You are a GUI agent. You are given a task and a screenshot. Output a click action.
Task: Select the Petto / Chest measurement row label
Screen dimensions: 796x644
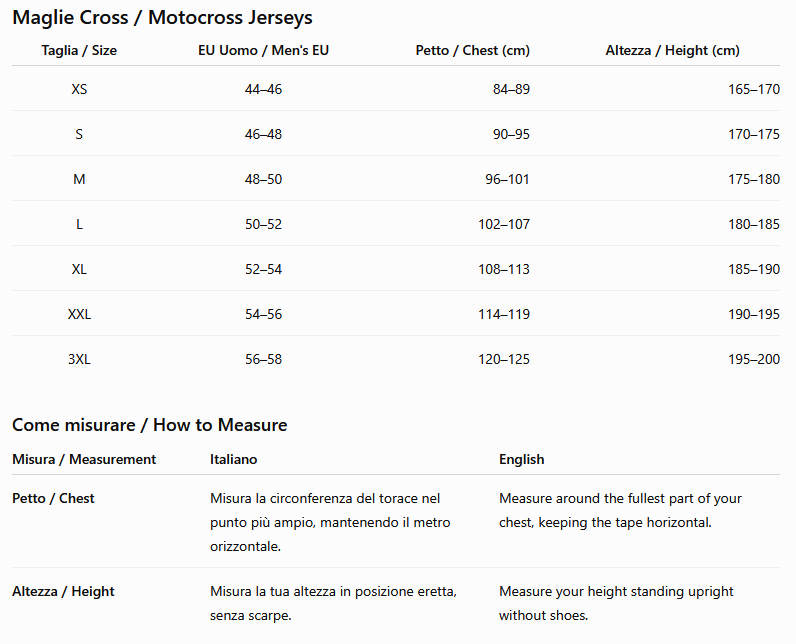(x=53, y=498)
